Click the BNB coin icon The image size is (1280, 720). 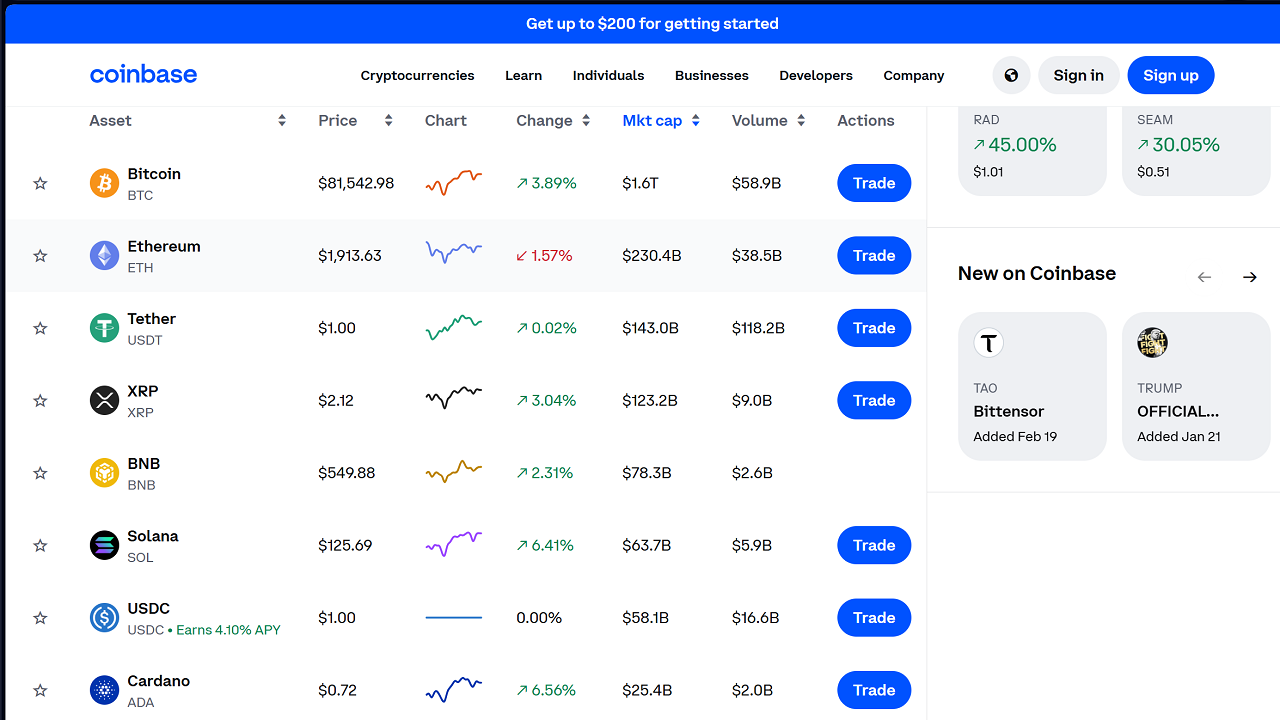click(104, 473)
